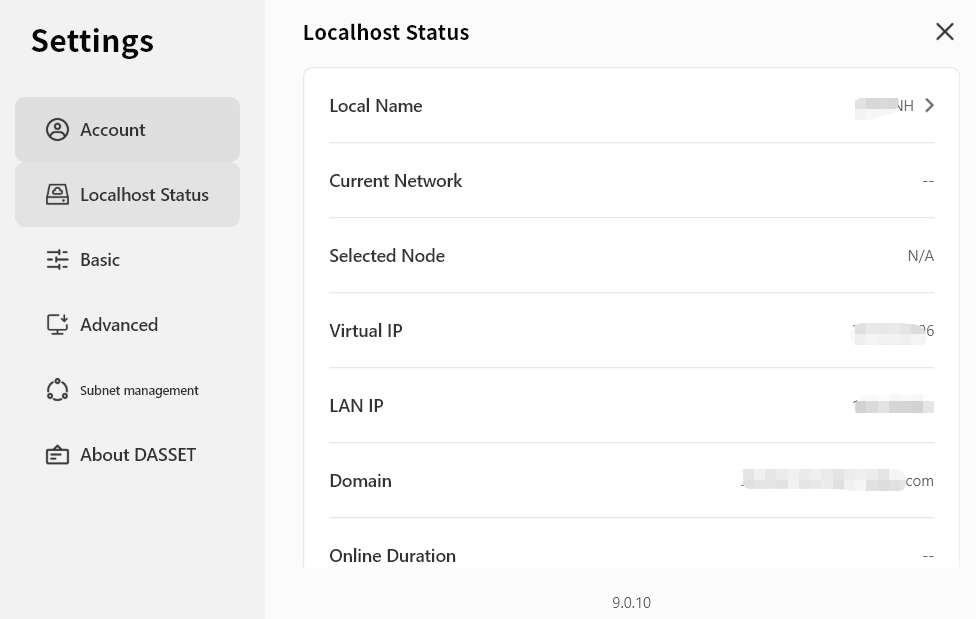
Task: Click the Basic sliders icon
Action: pyautogui.click(x=58, y=260)
